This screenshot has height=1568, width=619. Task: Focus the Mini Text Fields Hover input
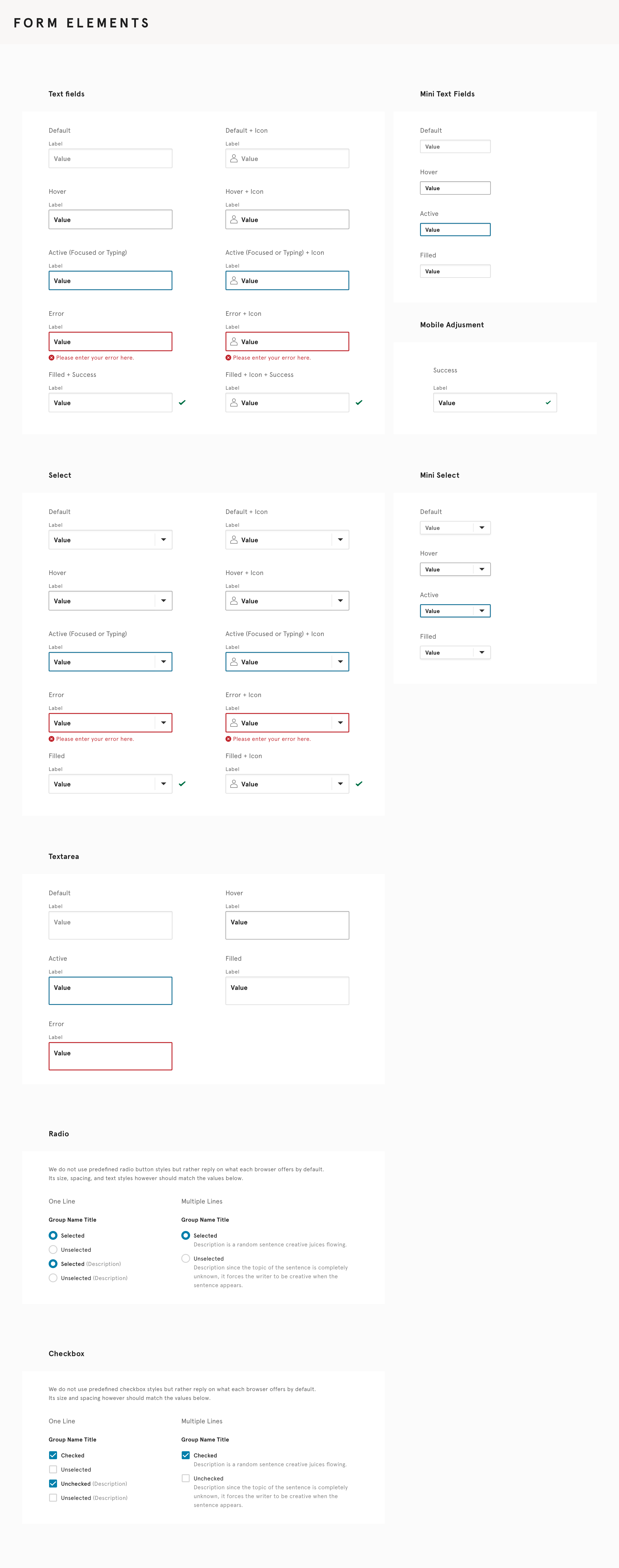(x=455, y=188)
